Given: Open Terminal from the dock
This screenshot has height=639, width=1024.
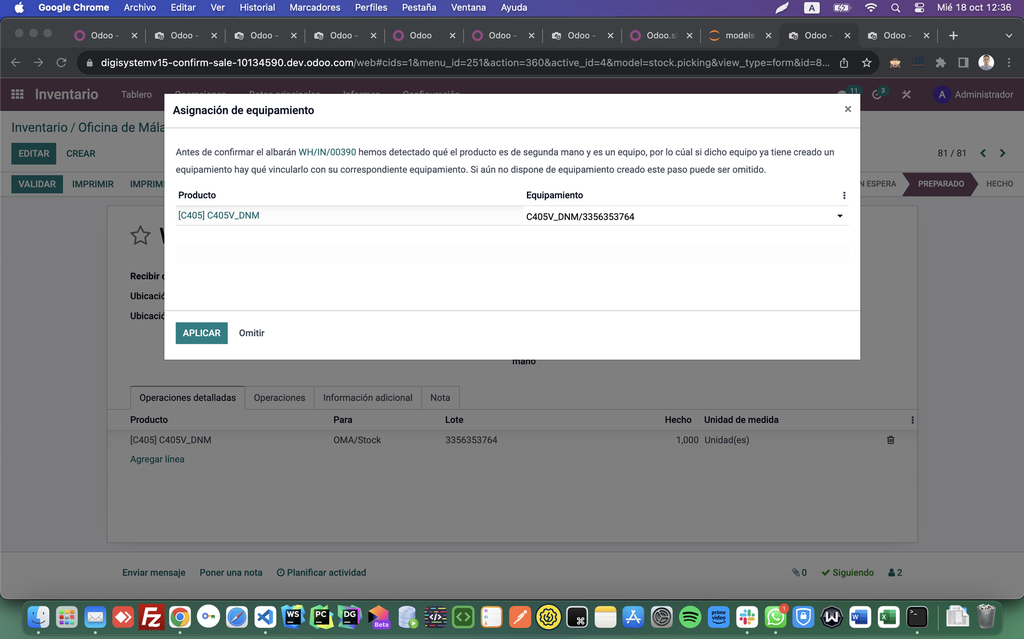Looking at the screenshot, I should pos(917,616).
